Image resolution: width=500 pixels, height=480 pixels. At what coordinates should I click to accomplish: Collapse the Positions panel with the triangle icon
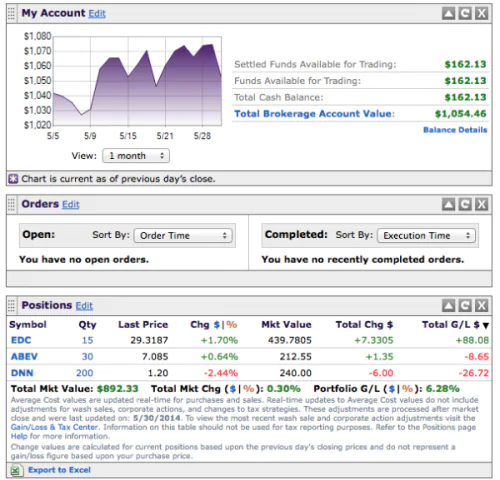coord(448,305)
